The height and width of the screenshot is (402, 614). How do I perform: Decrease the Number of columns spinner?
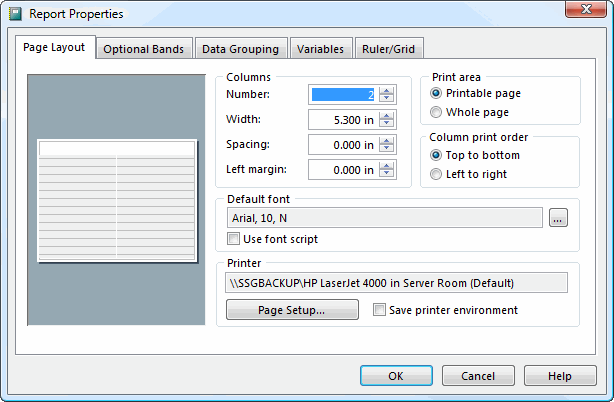pyautogui.click(x=387, y=100)
